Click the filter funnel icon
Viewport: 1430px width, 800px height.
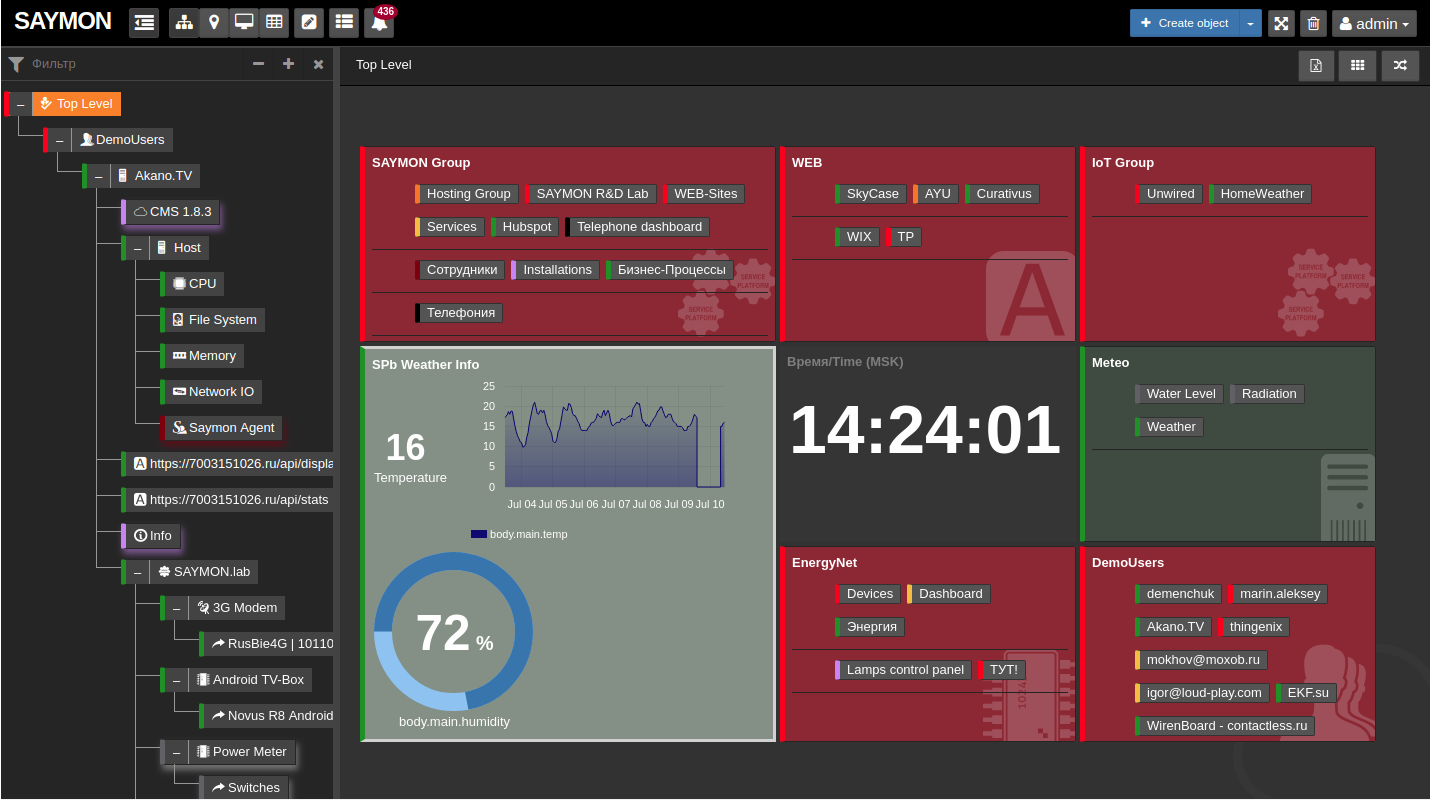click(16, 64)
